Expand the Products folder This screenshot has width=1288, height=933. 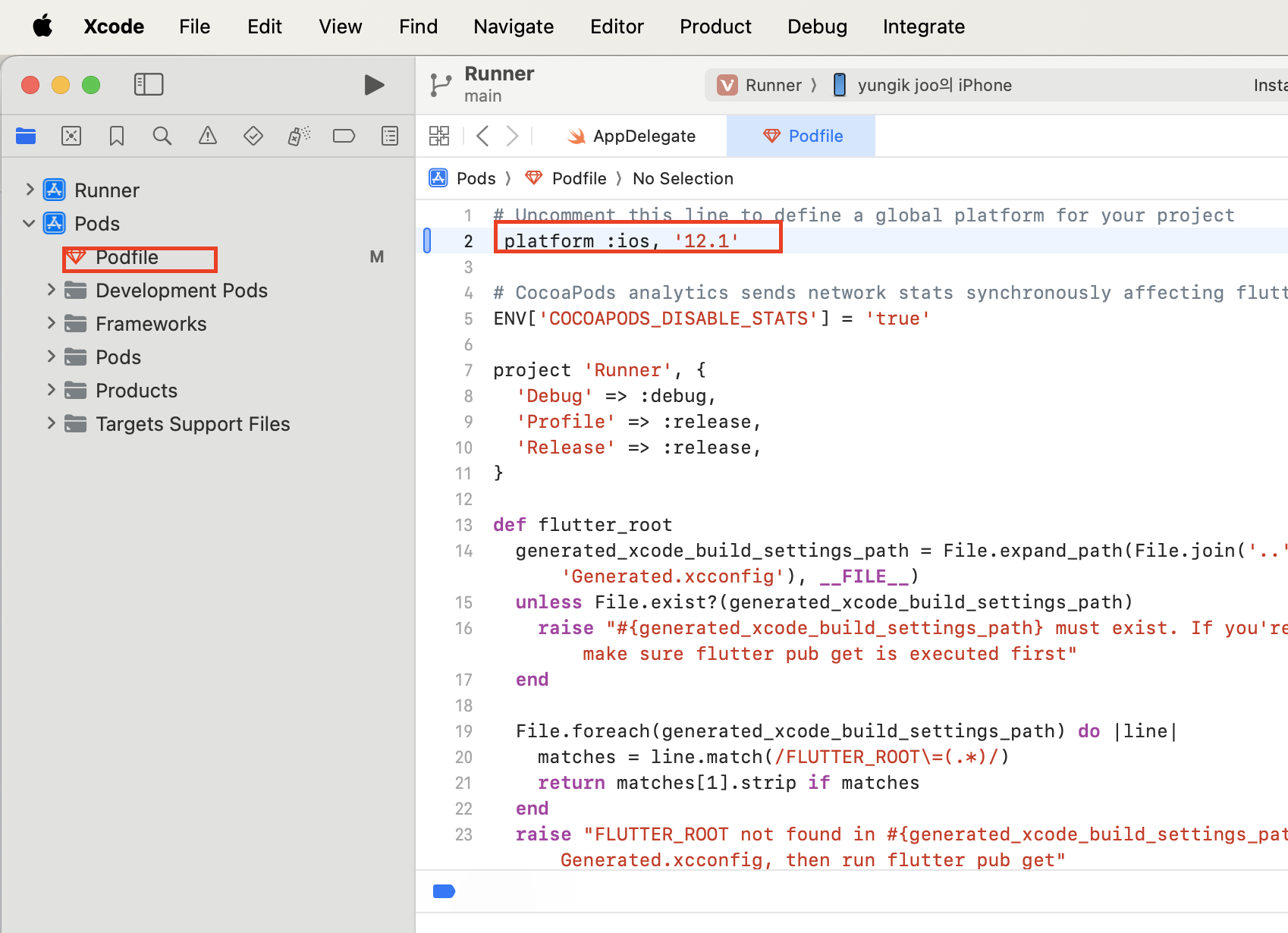point(51,390)
